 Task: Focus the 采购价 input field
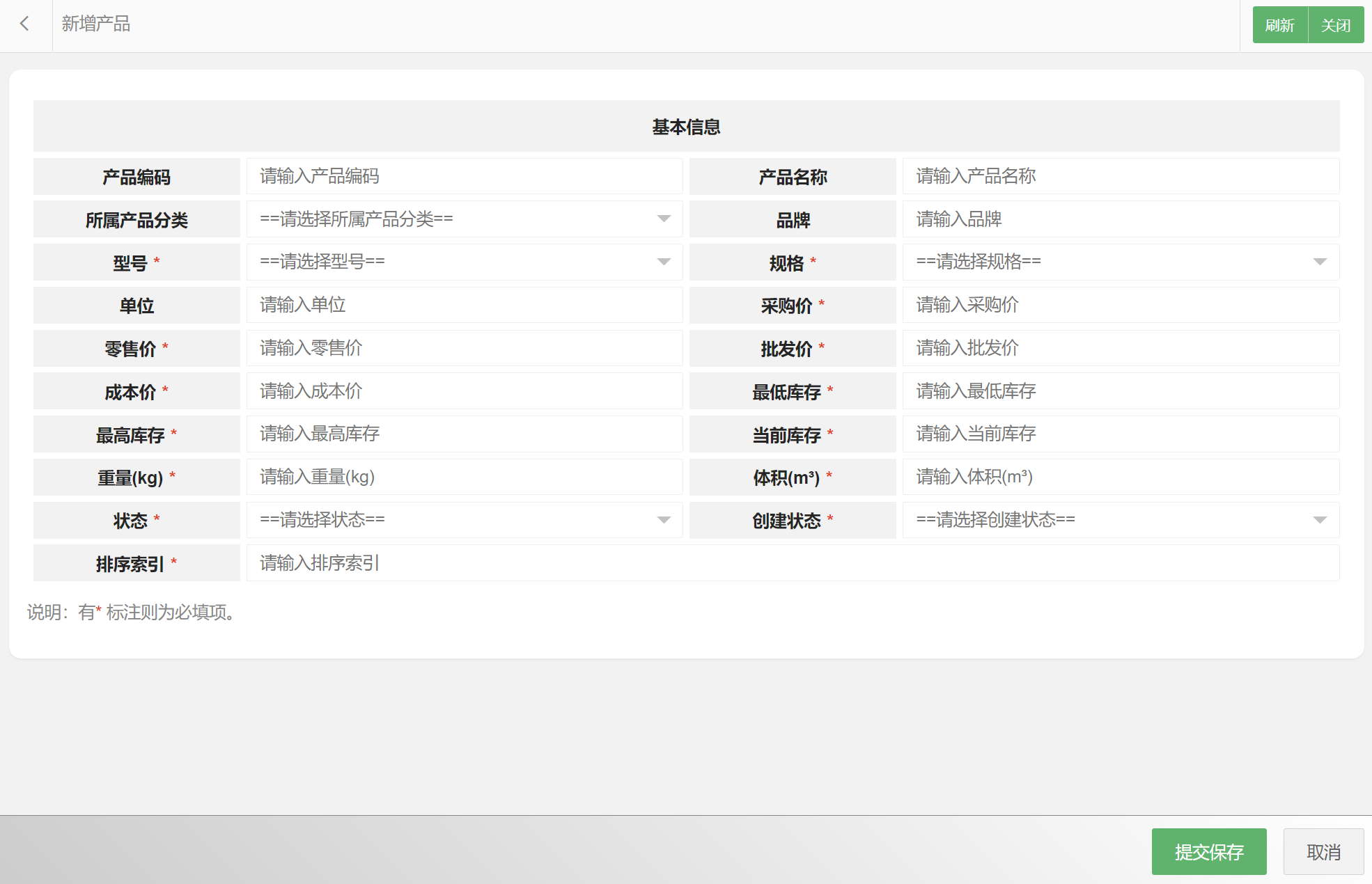click(x=1120, y=305)
